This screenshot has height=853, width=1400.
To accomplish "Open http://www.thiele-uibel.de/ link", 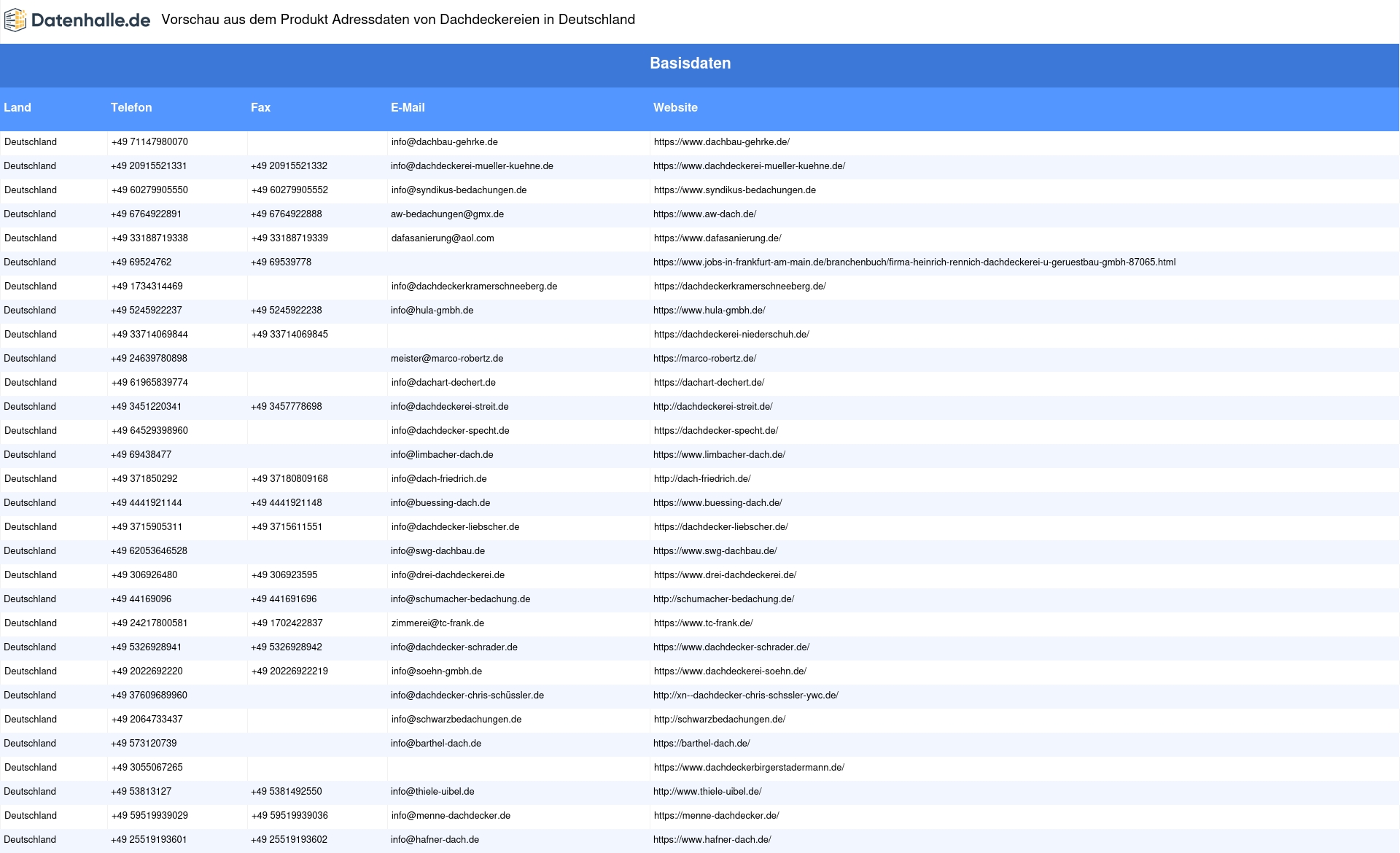I will pos(707,792).
